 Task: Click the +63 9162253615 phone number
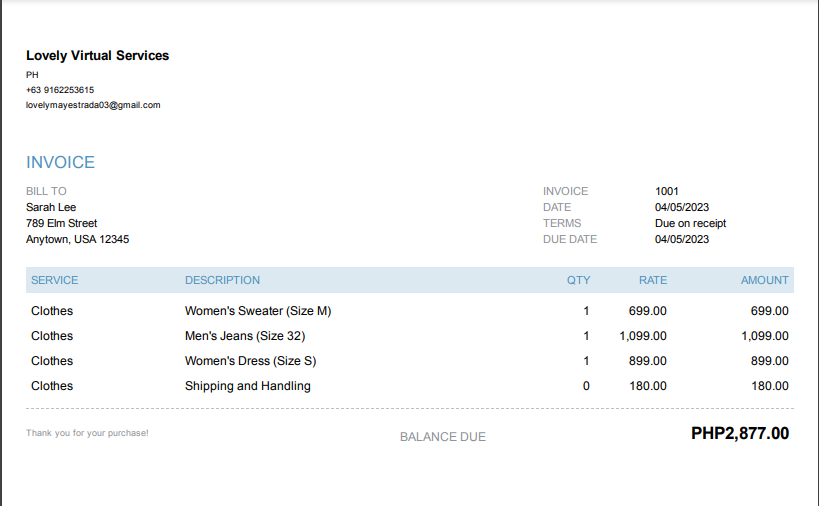click(x=60, y=90)
